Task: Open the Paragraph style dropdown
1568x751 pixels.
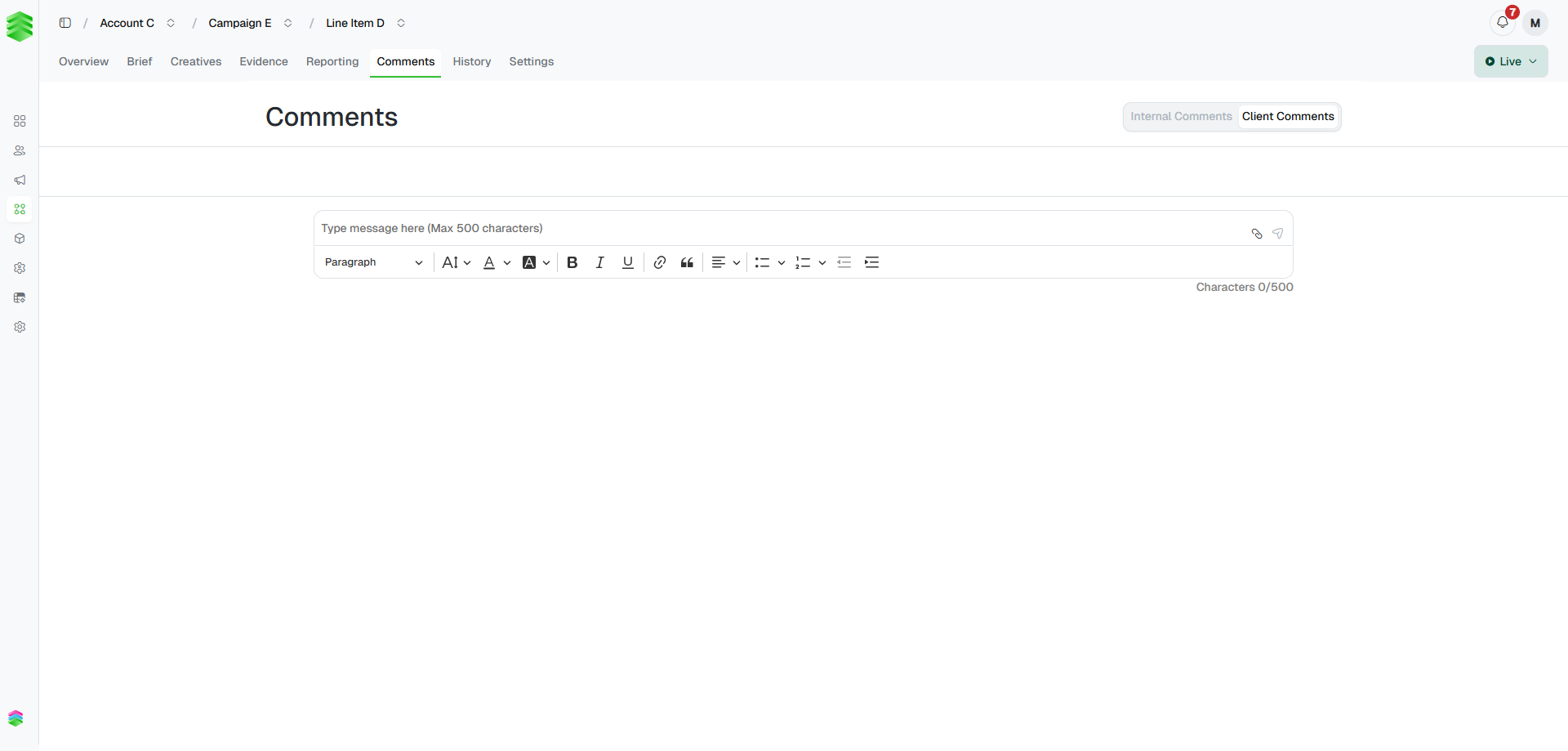Action: [x=373, y=262]
